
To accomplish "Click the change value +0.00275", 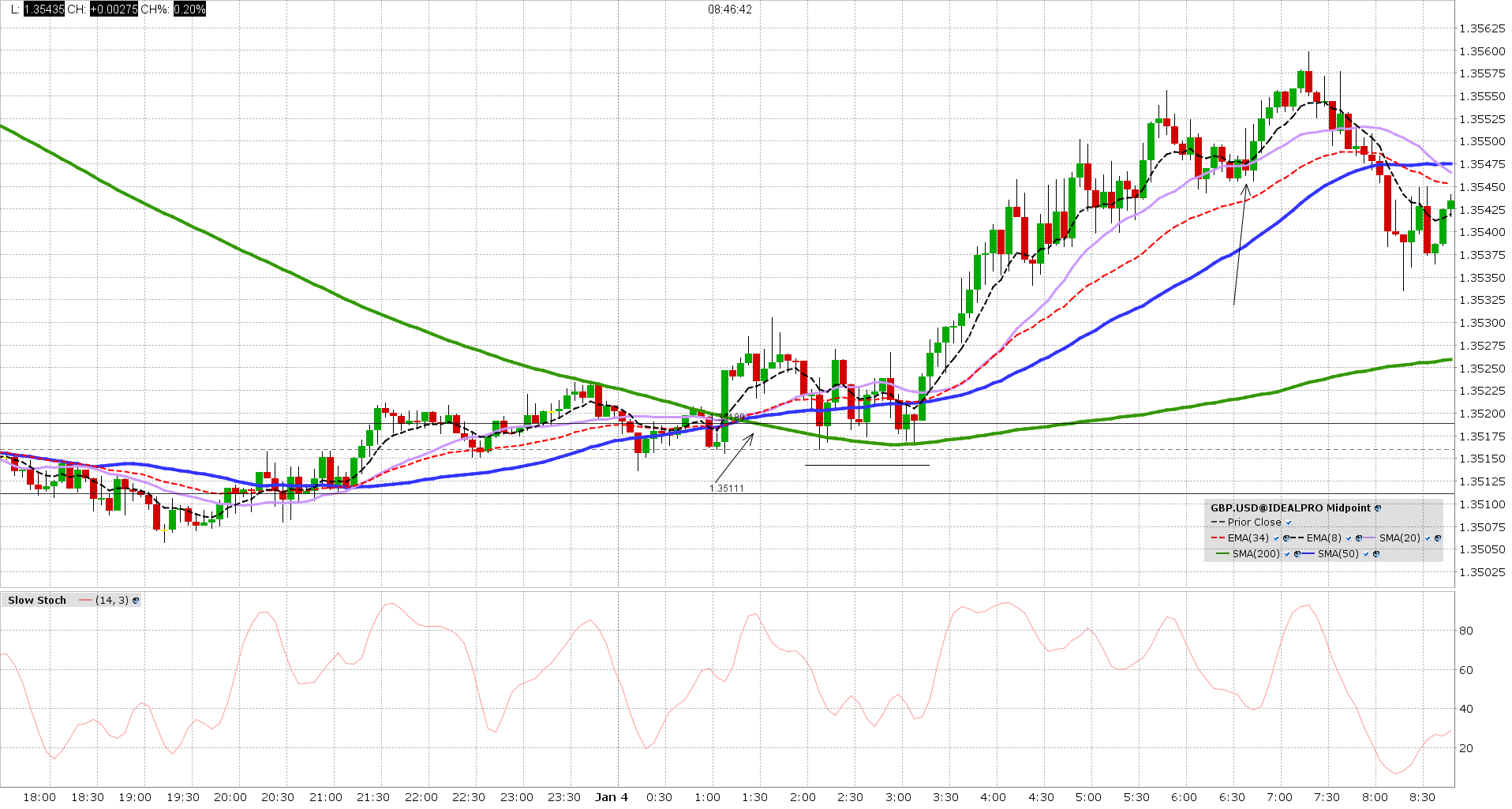I will click(x=114, y=9).
